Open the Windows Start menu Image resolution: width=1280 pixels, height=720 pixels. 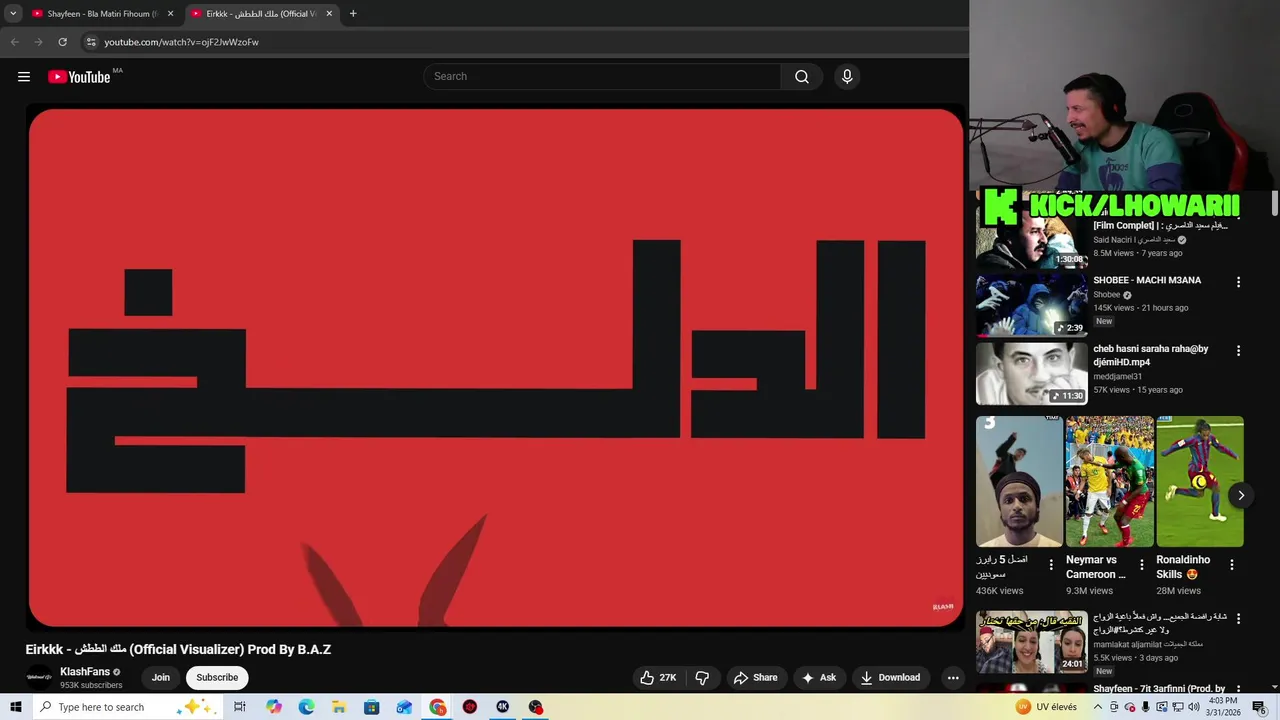15,707
